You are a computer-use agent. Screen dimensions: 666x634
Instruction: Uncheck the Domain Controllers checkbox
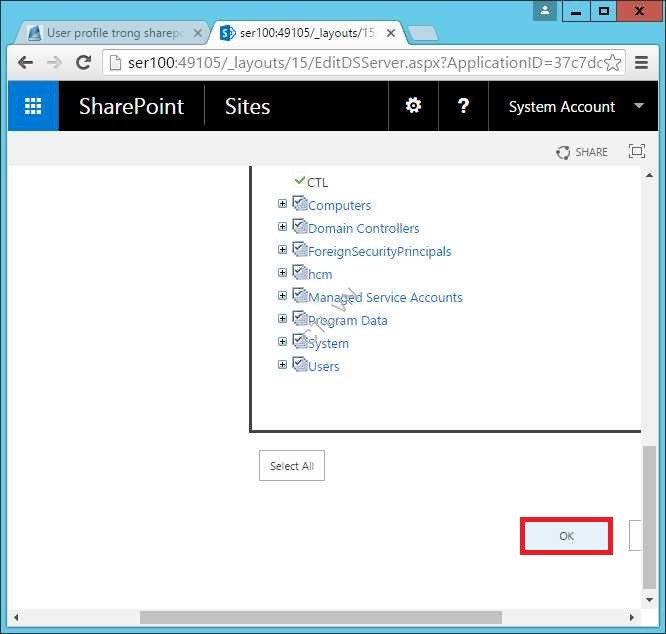pyautogui.click(x=299, y=227)
